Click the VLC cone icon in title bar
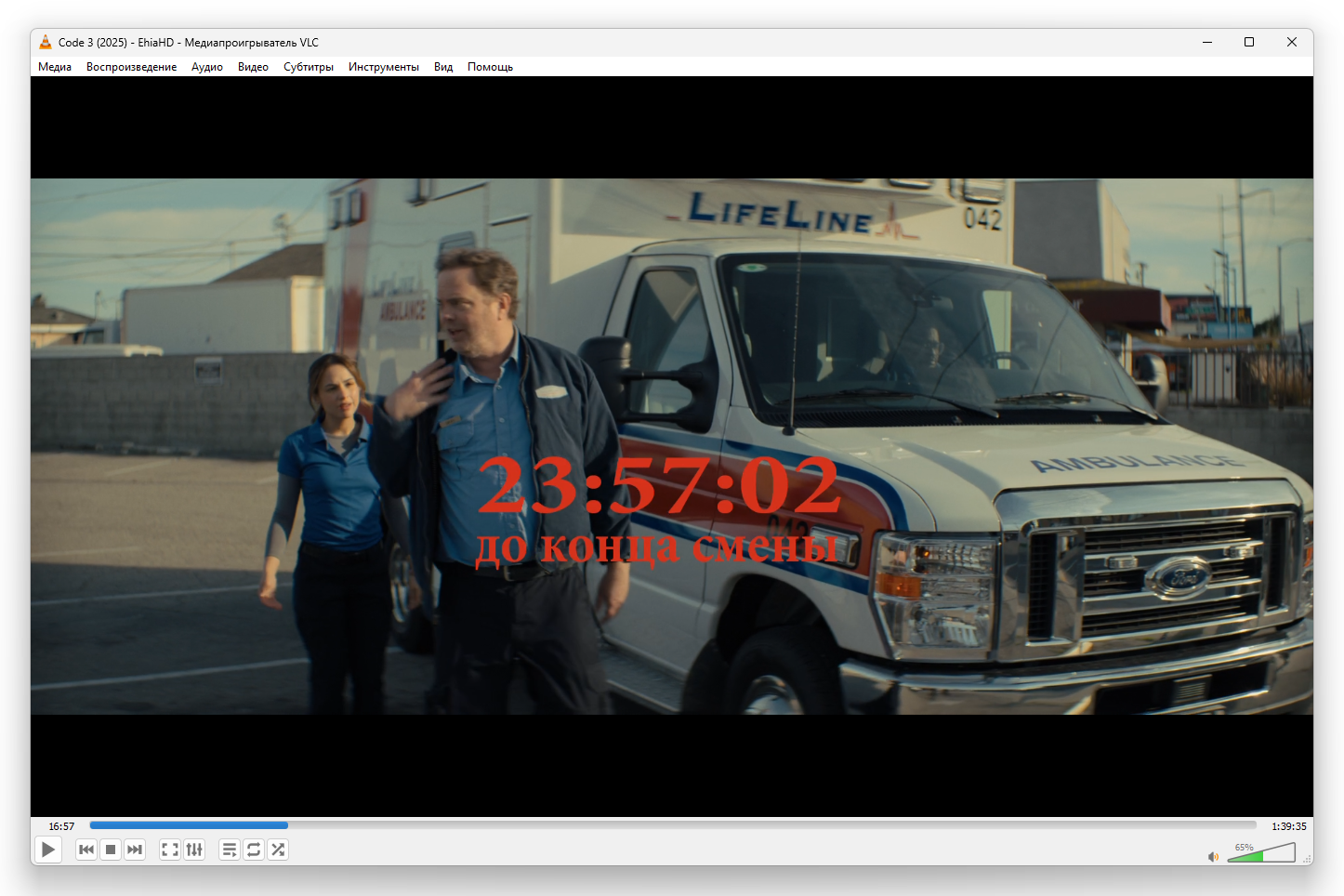 point(46,42)
